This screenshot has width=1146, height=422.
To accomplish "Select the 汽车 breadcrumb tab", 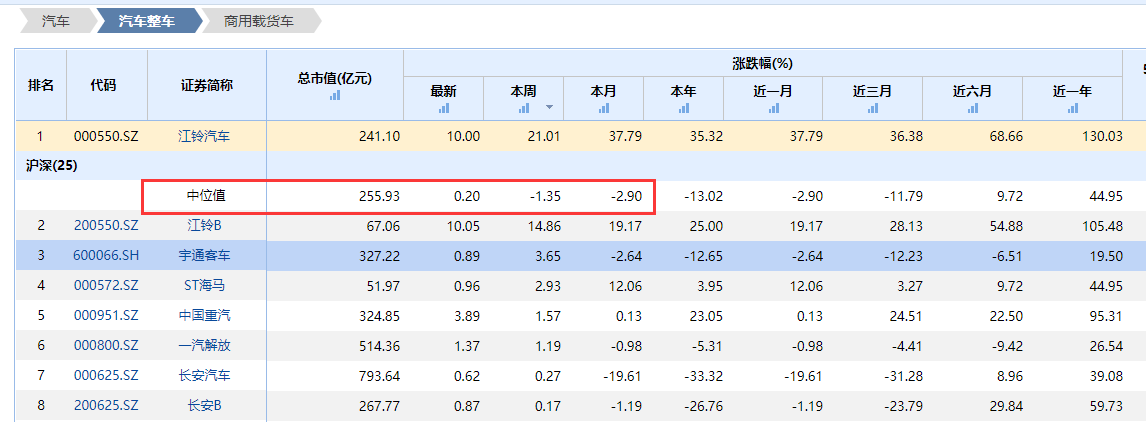I will click(x=56, y=21).
